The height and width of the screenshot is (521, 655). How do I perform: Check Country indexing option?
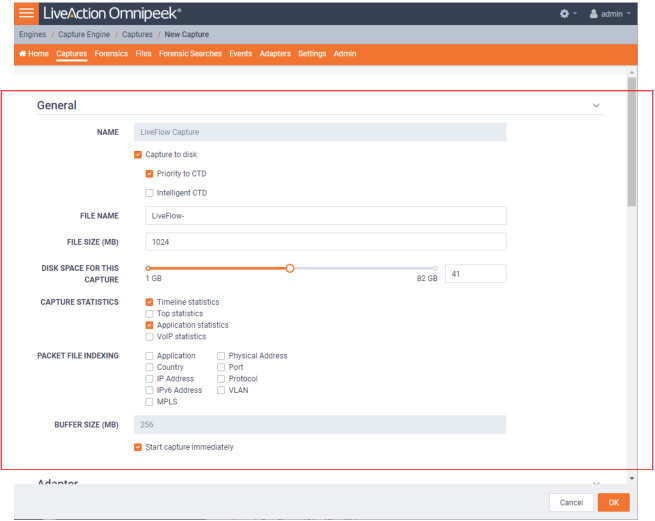pos(149,367)
